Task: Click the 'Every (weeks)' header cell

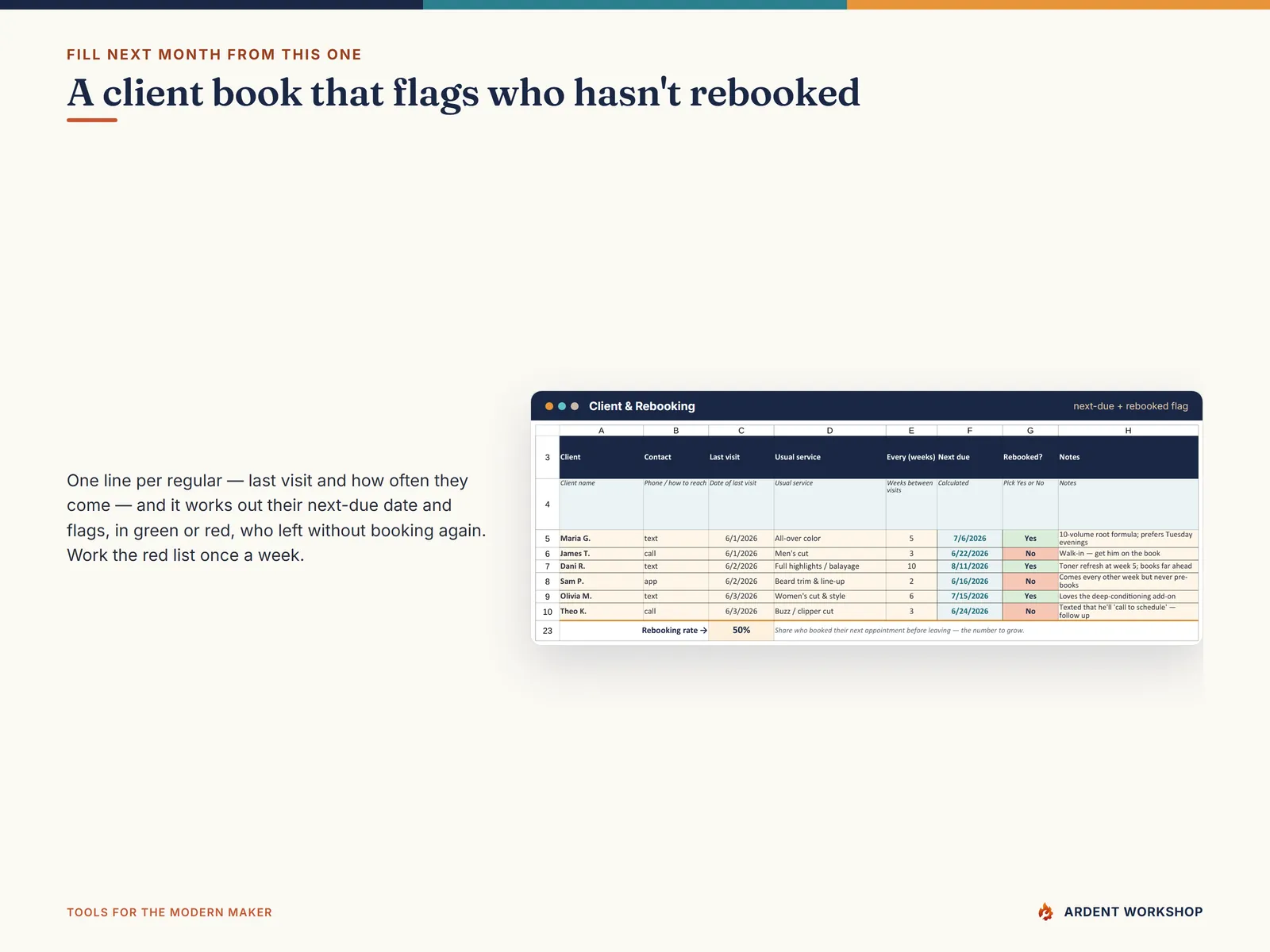Action: [x=911, y=457]
